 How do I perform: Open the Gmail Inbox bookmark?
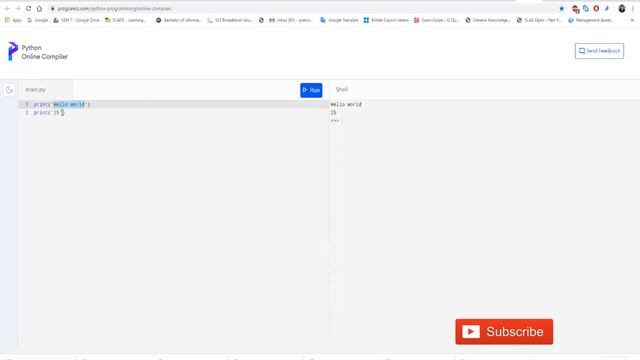pos(291,20)
